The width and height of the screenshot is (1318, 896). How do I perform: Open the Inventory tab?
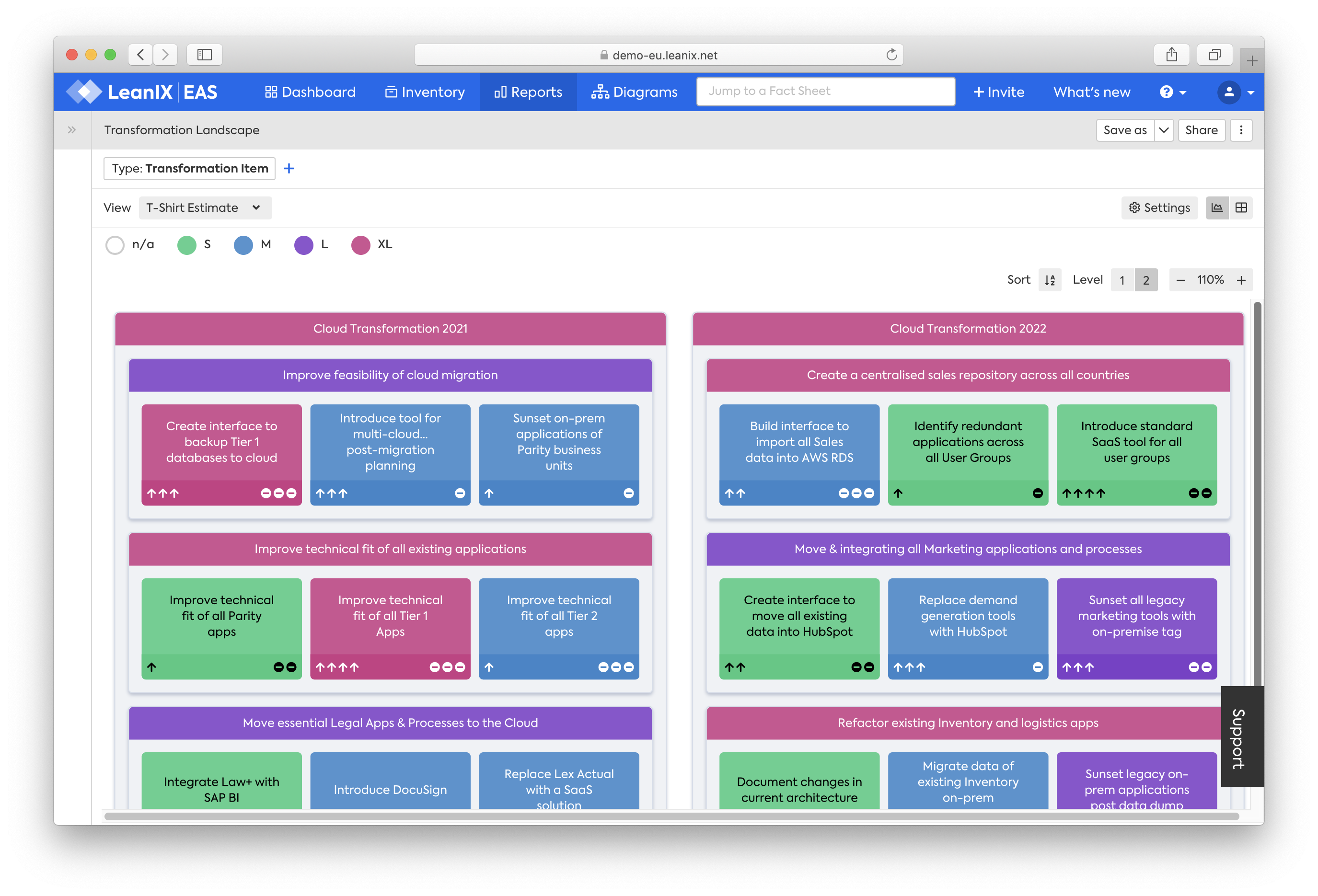coord(425,92)
